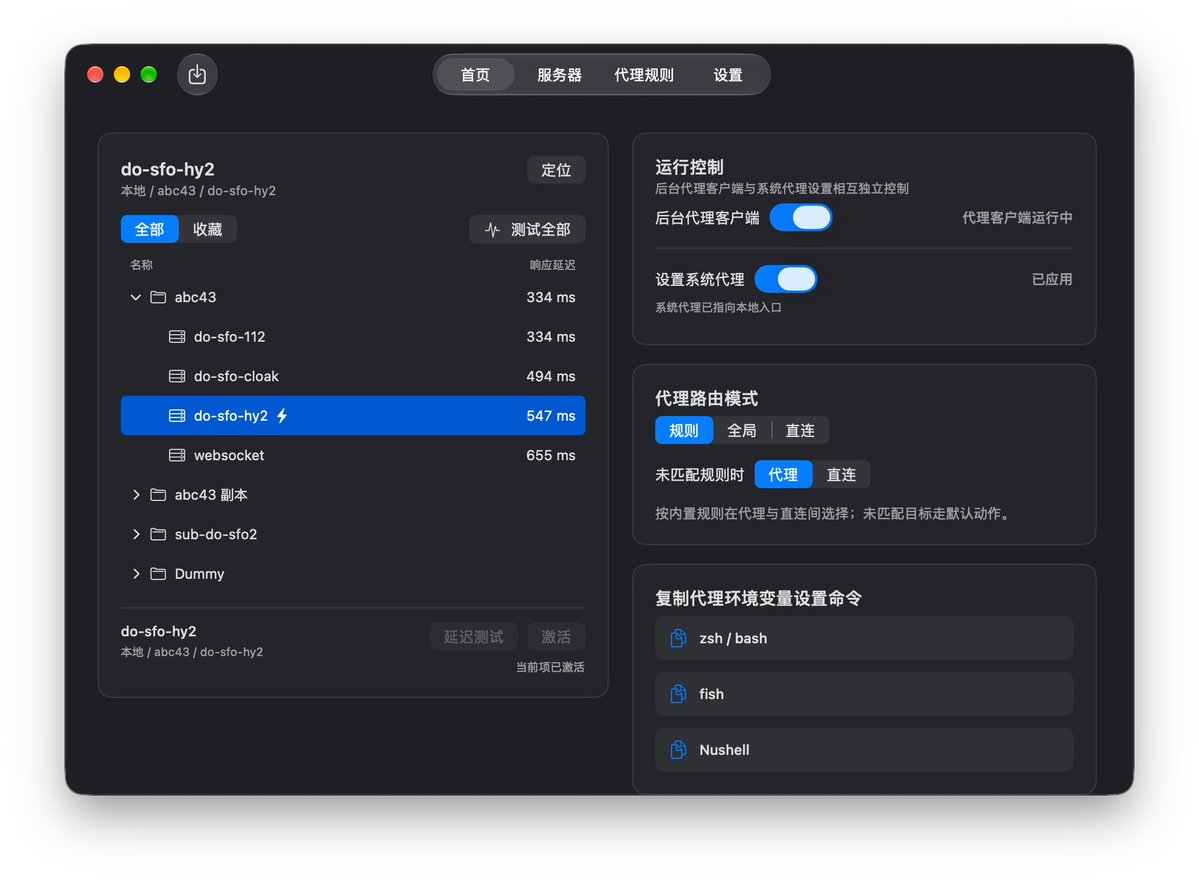Click the pulse icon in 测试全部 button
Viewport: 1199px width, 881px height.
pyautogui.click(x=492, y=229)
